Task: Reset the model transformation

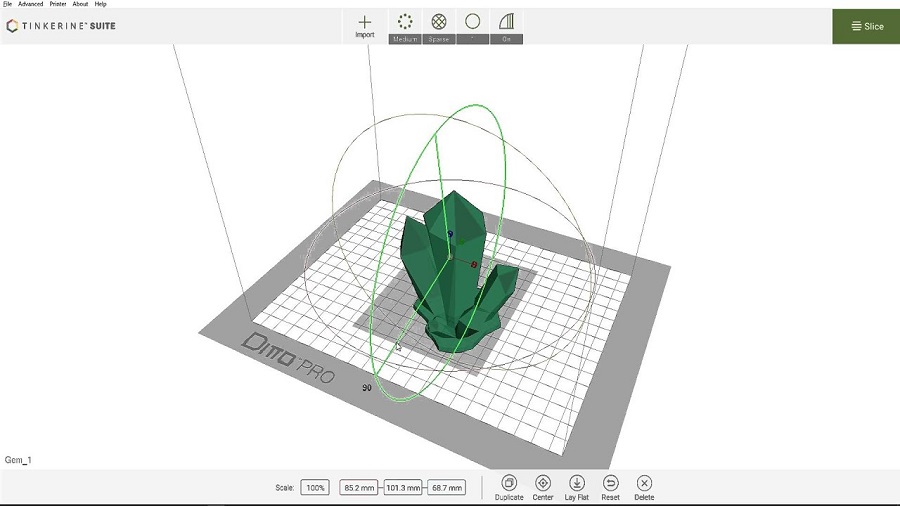Action: coord(611,488)
